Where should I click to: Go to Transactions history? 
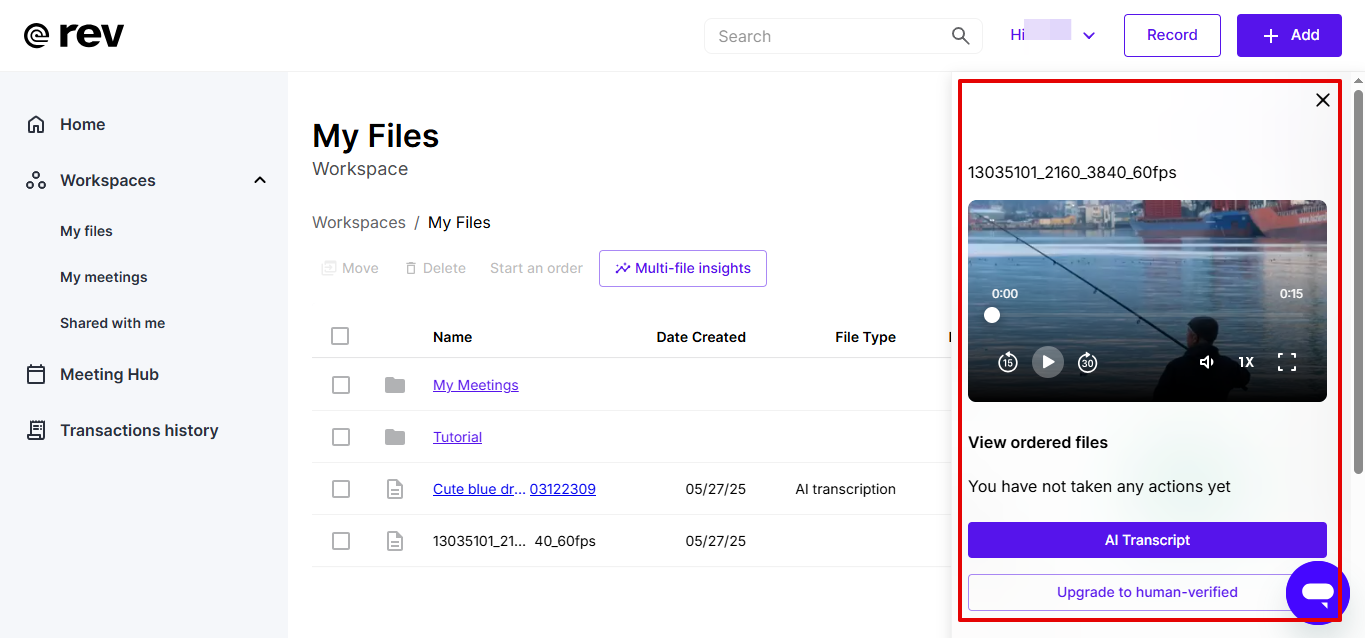[x=139, y=431]
